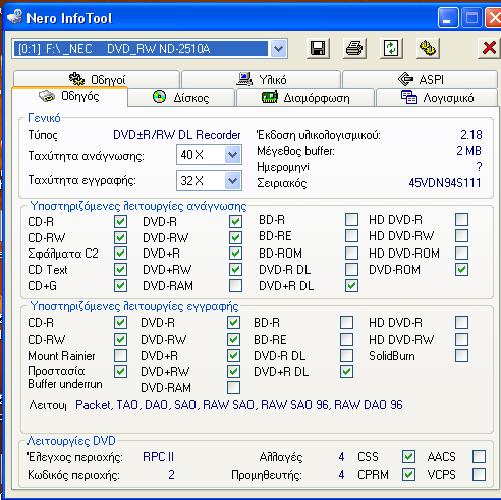The height and width of the screenshot is (500, 501).
Task: Click the region code value 2
Action: pyautogui.click(x=171, y=474)
